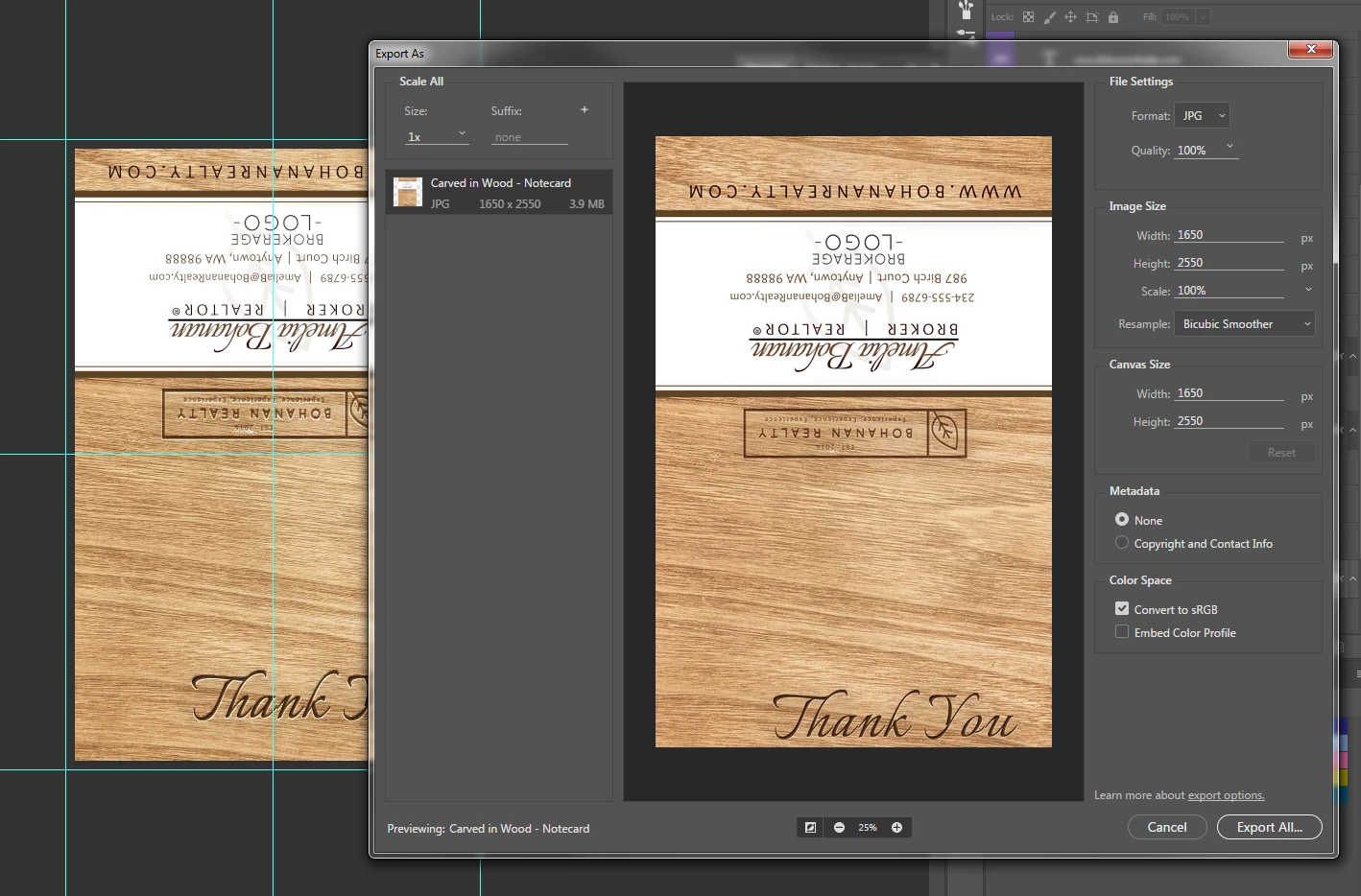This screenshot has height=896, width=1361.
Task: Expand the Image Size Scale dropdown arrow
Action: pyautogui.click(x=1307, y=290)
